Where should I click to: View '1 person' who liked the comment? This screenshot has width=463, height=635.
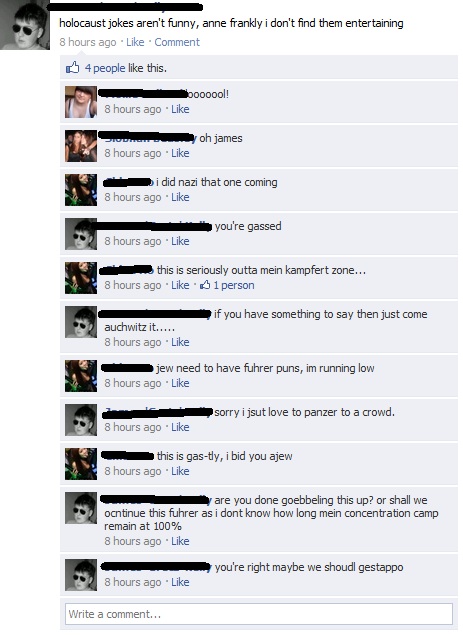point(234,286)
